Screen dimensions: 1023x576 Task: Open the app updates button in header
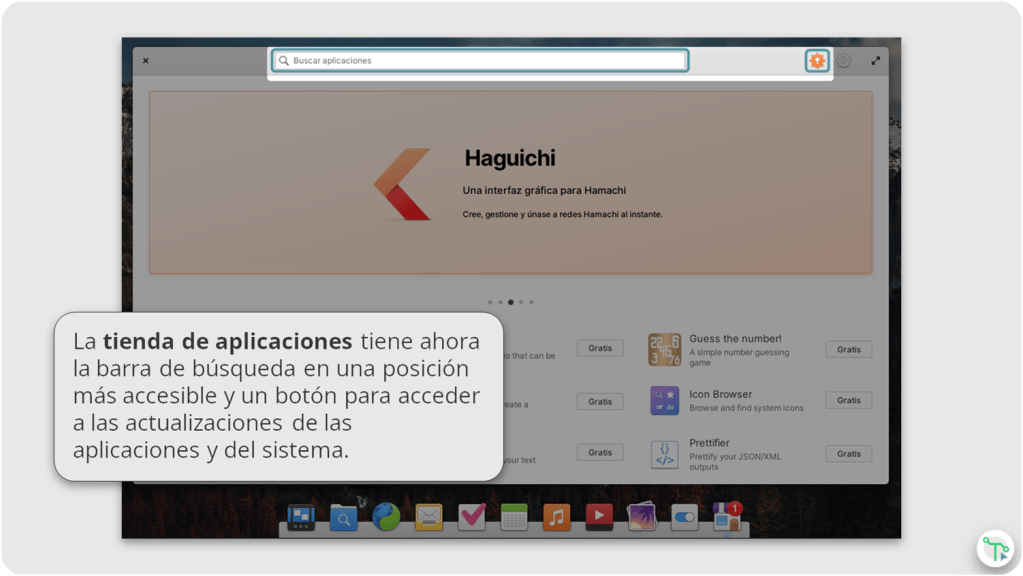click(818, 61)
